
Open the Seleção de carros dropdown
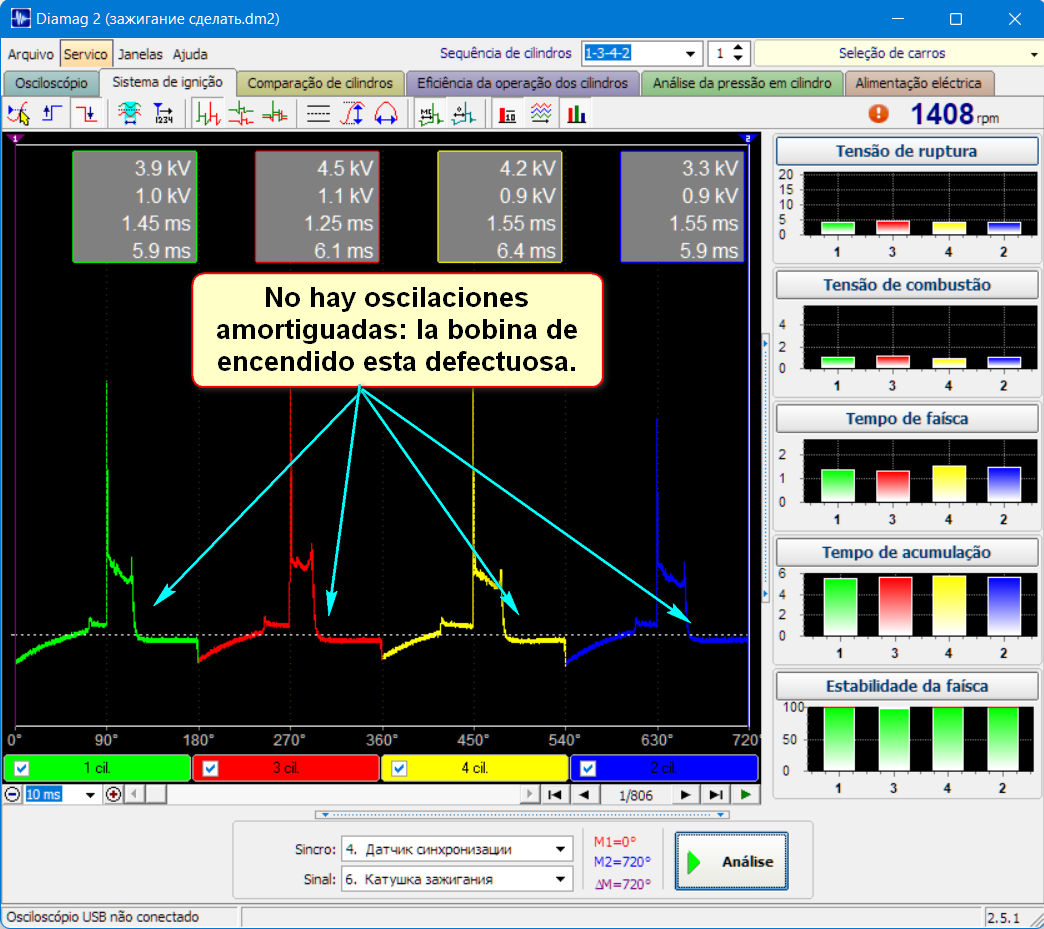pos(1033,53)
